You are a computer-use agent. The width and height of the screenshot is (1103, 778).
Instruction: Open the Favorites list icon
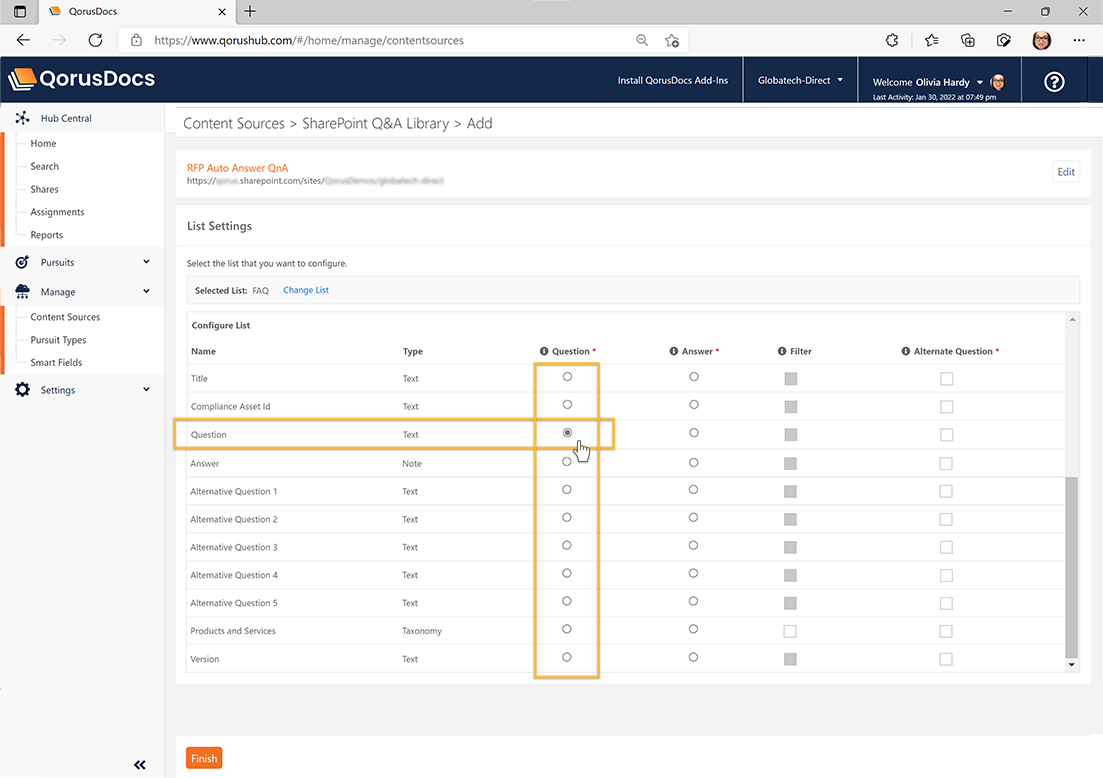931,40
